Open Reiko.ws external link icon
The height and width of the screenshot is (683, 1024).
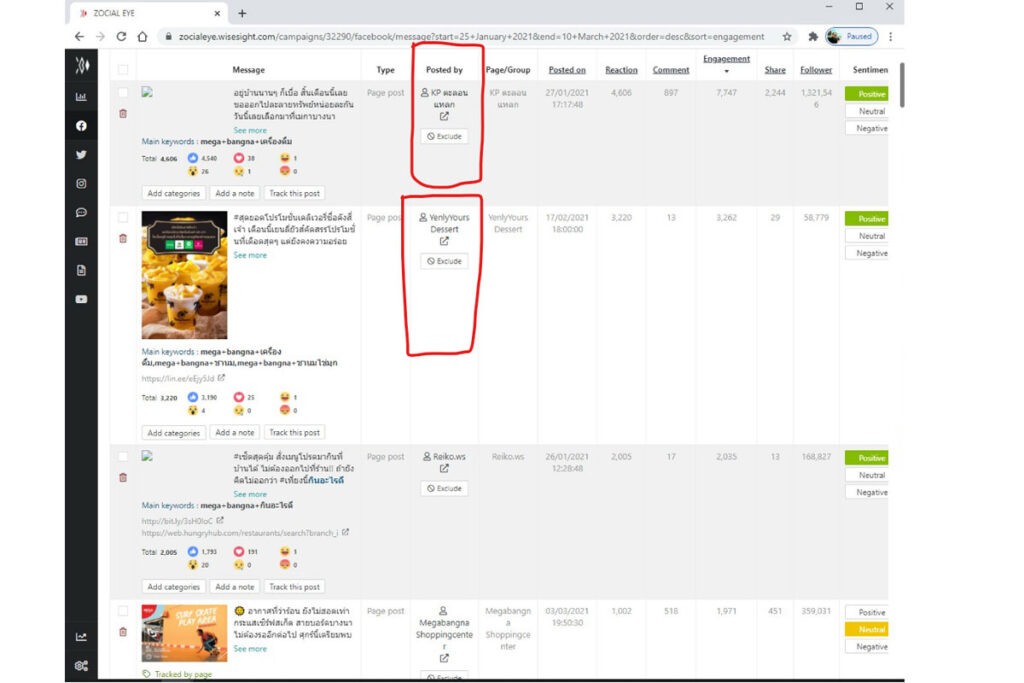[x=444, y=468]
